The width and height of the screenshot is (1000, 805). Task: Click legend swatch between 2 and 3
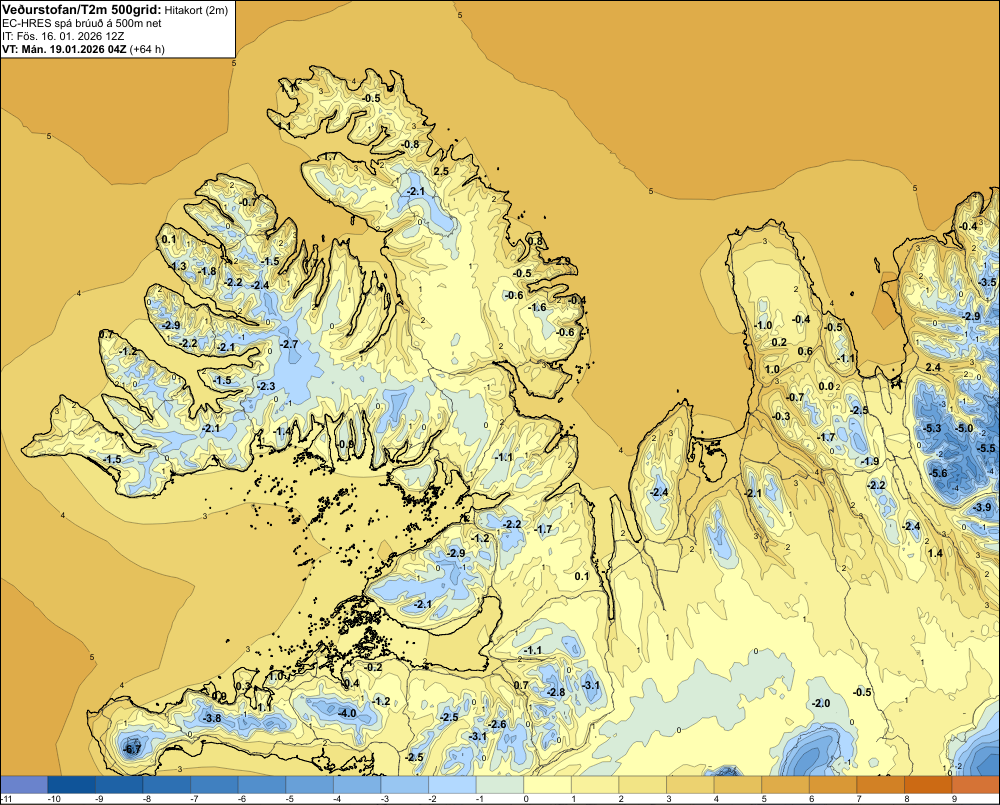(643, 784)
